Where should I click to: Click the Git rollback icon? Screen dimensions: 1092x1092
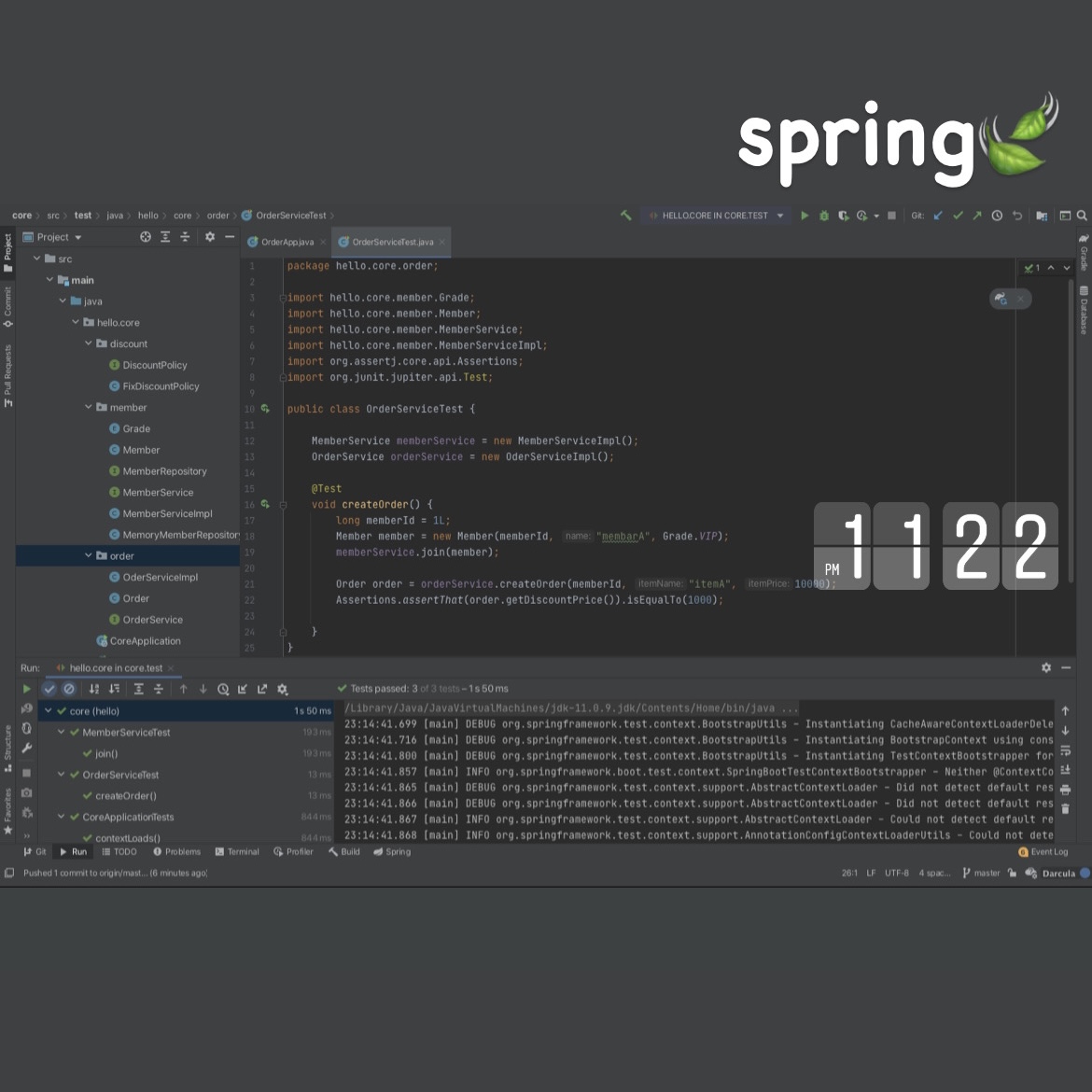pos(1016,216)
